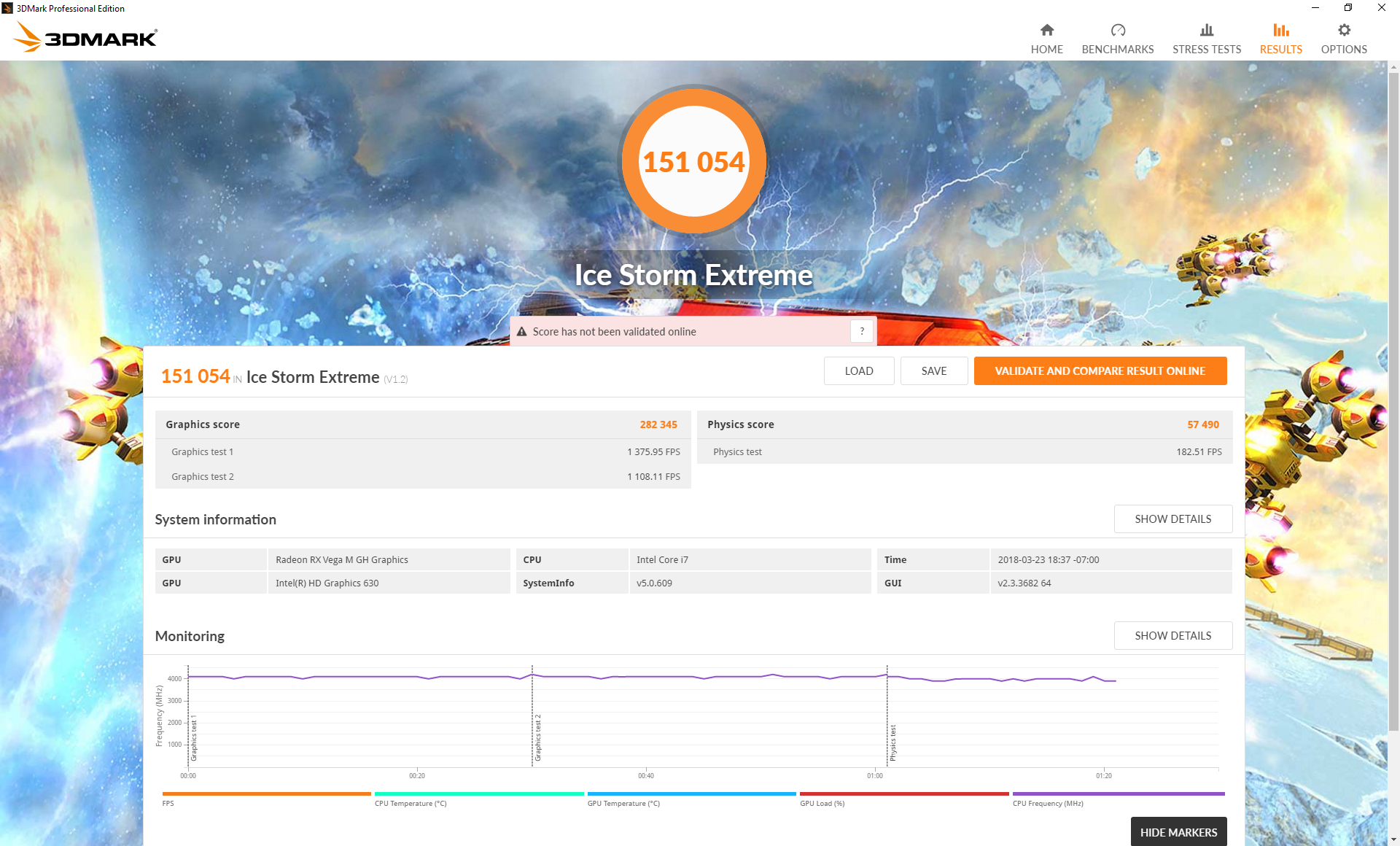The height and width of the screenshot is (846, 1400).
Task: Click the Physics score label
Action: [741, 424]
